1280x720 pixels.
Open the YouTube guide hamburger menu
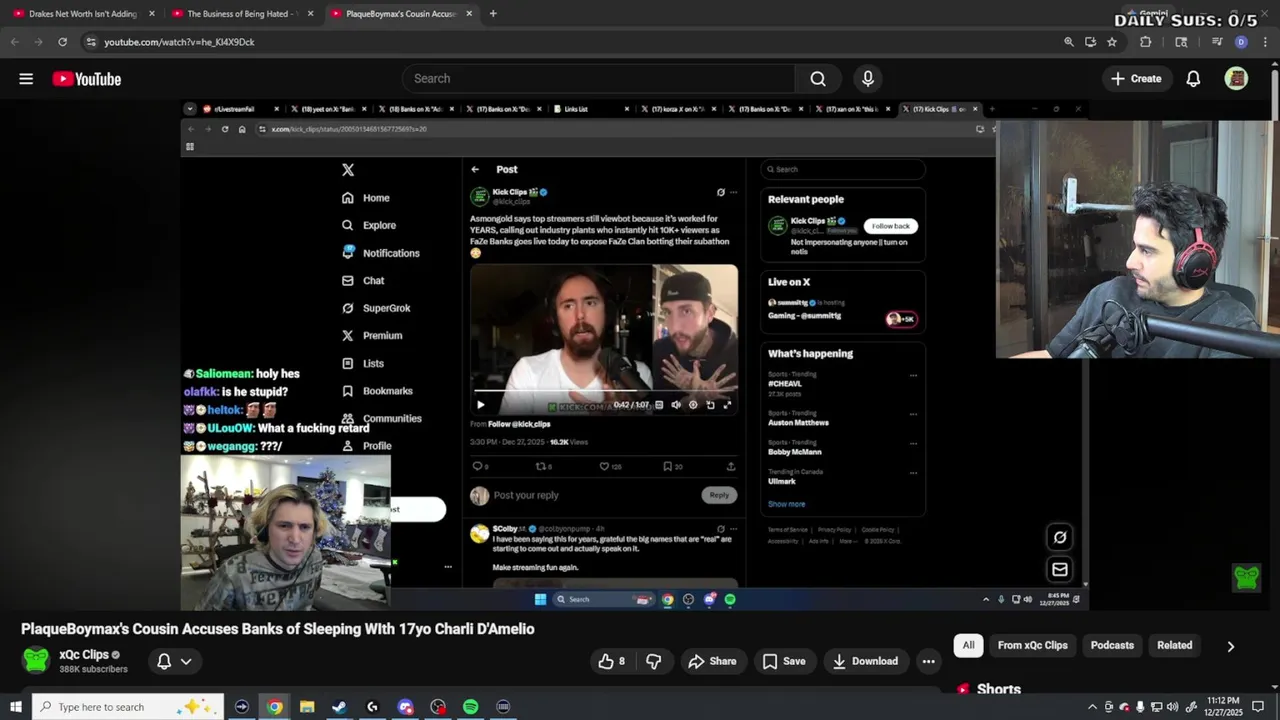coord(26,79)
